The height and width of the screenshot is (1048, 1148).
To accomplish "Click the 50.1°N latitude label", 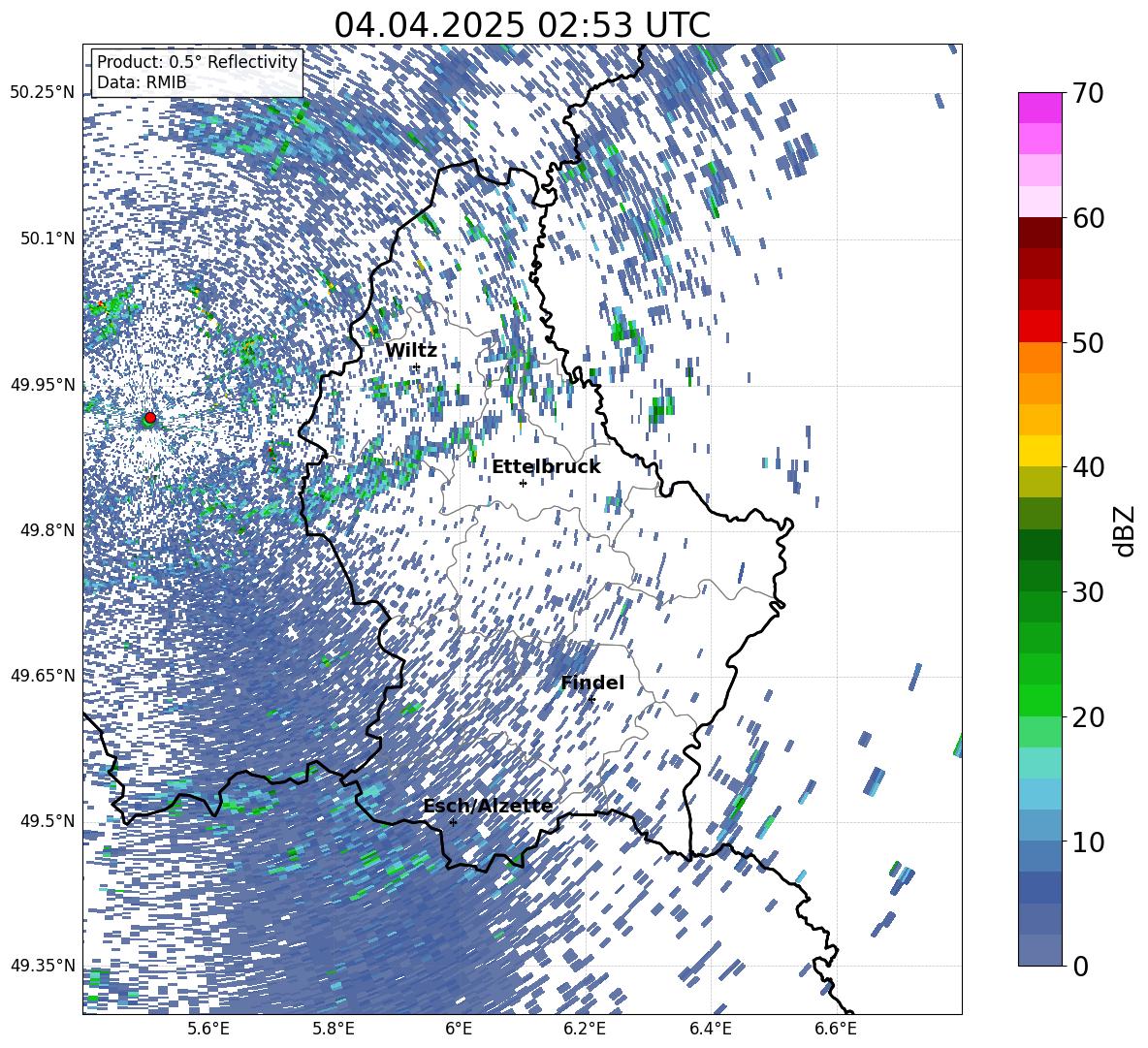I will [48, 238].
